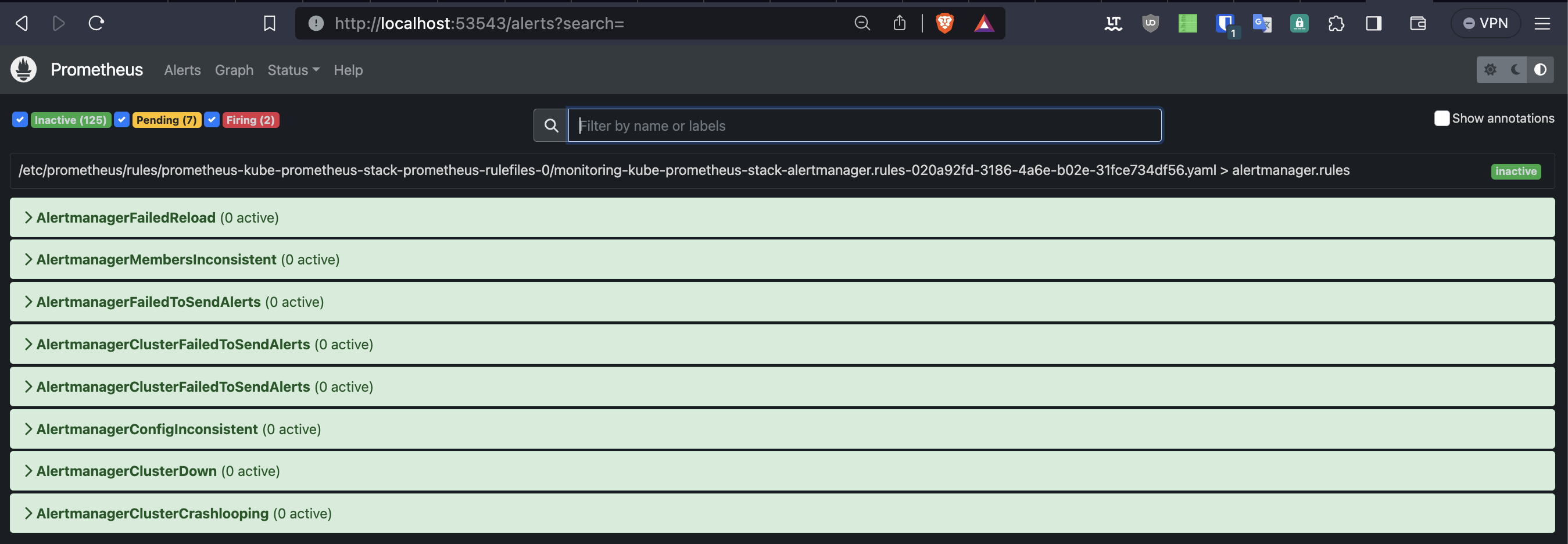Focus the Filter by name or labels field
The height and width of the screenshot is (544, 1568).
(x=864, y=126)
